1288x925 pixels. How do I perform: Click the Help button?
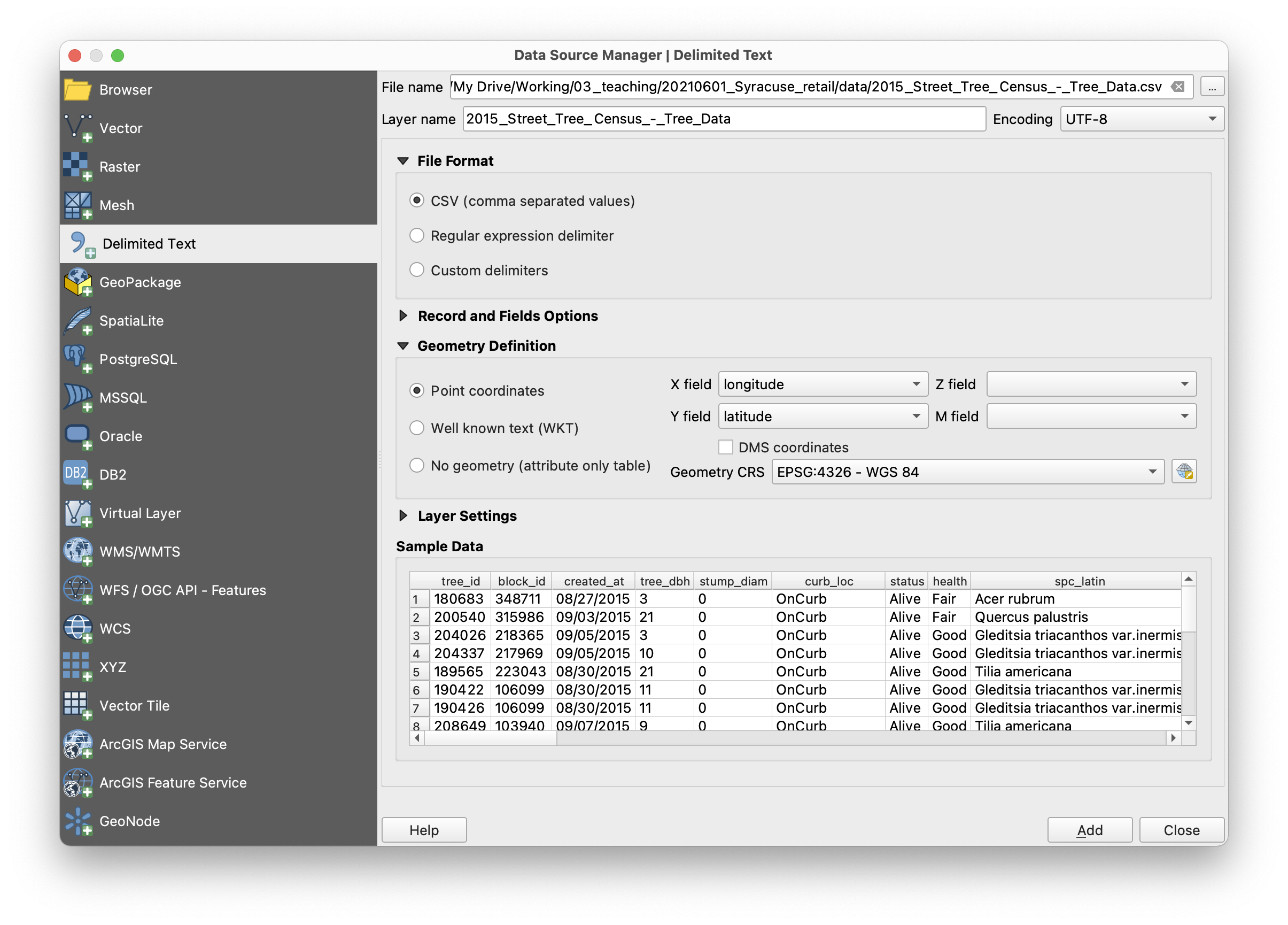click(424, 829)
